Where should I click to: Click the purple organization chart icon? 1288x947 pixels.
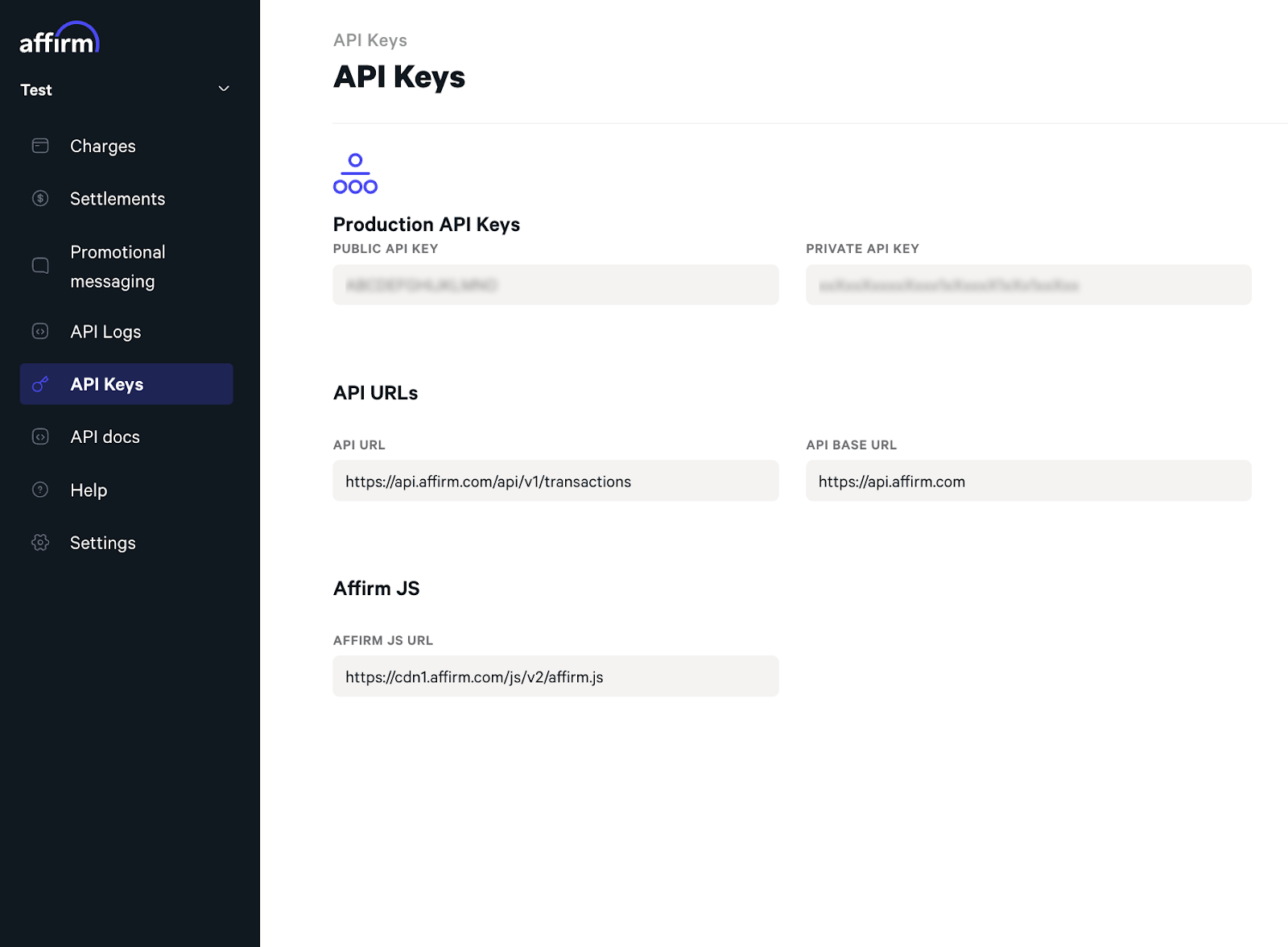click(355, 174)
